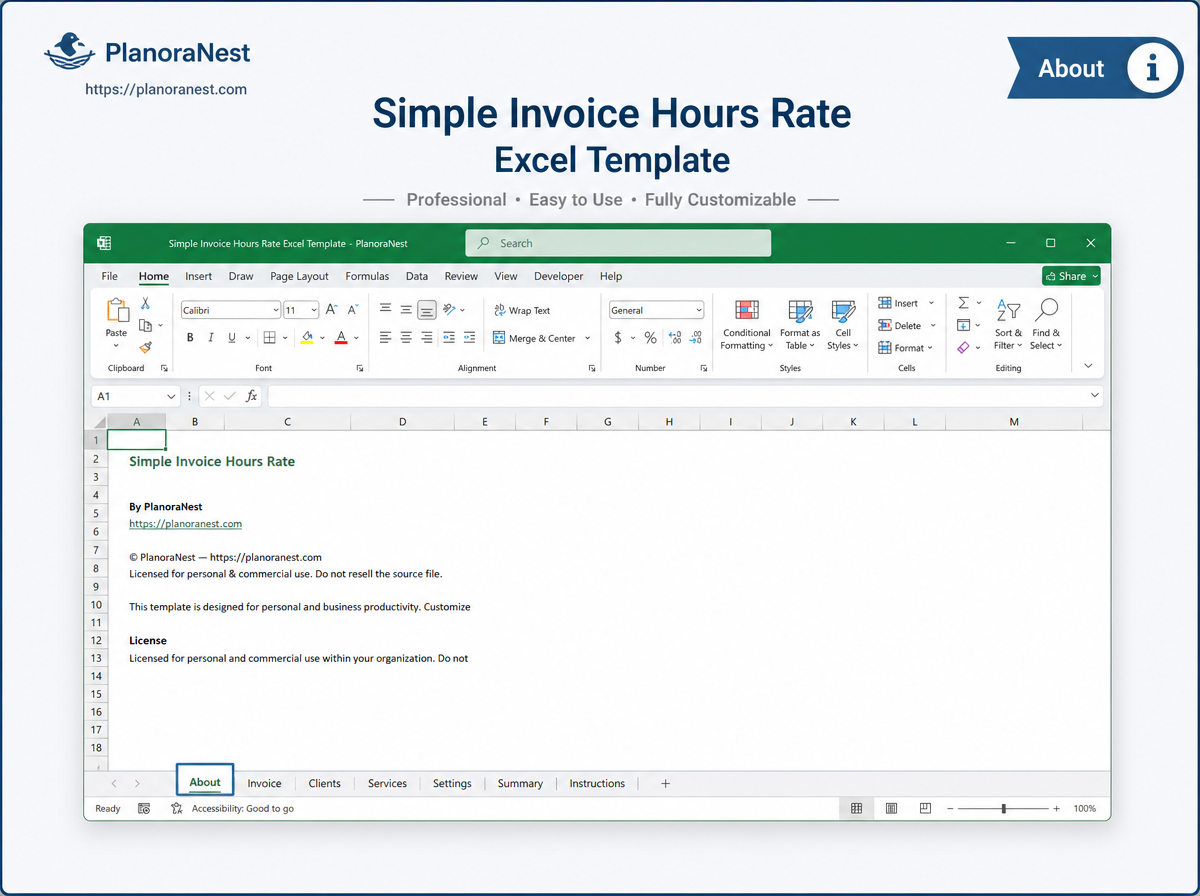Center text horizontally in the cell

click(x=406, y=338)
